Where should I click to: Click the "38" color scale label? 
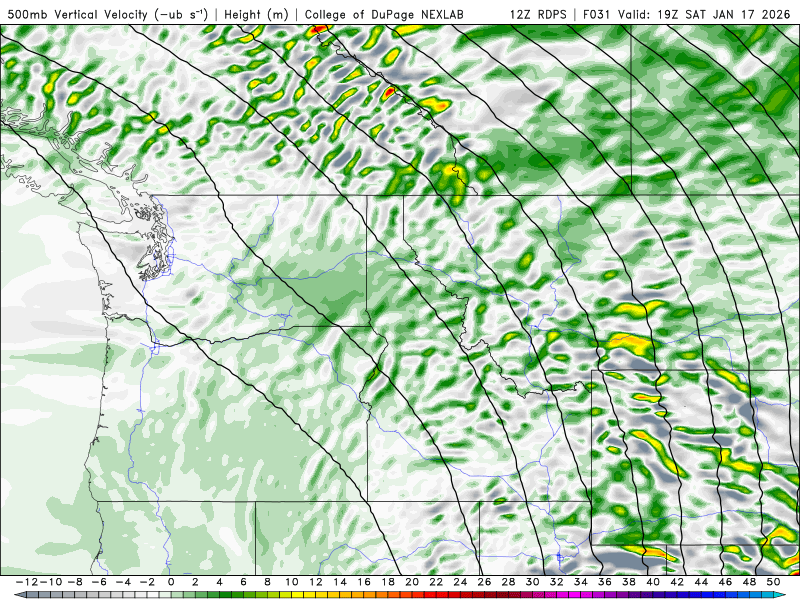[629, 582]
